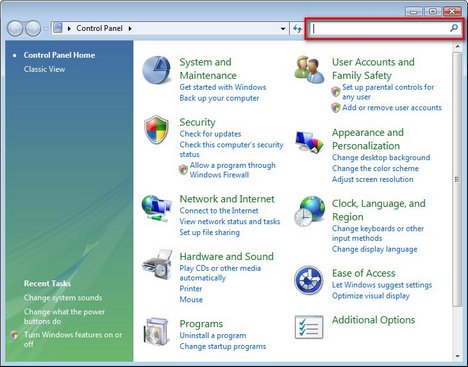Click the Hardware and Sound printer icon
Screen dimensions: 468x367
pos(157,265)
